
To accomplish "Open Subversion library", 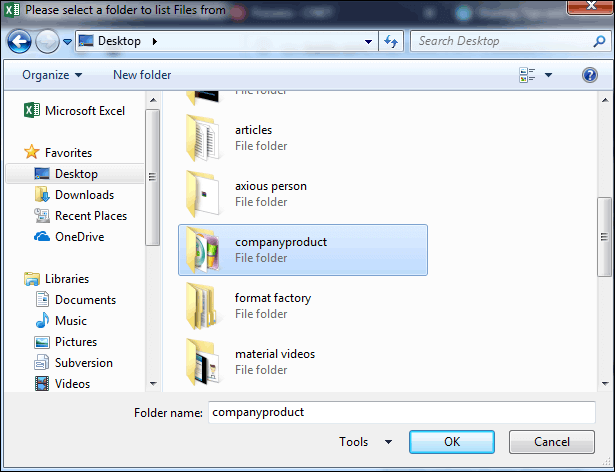I will point(84,363).
